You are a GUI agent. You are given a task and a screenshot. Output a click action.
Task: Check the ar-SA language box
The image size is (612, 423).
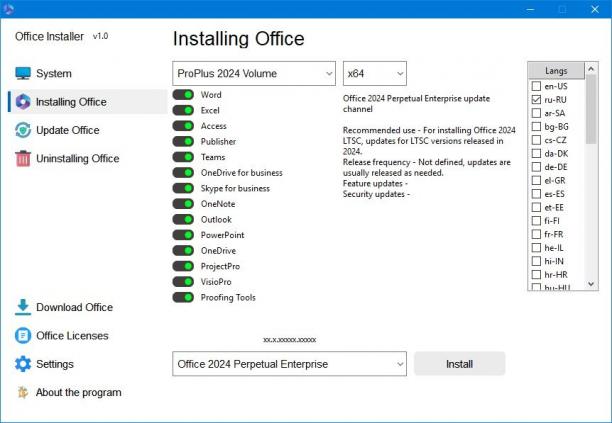click(537, 113)
